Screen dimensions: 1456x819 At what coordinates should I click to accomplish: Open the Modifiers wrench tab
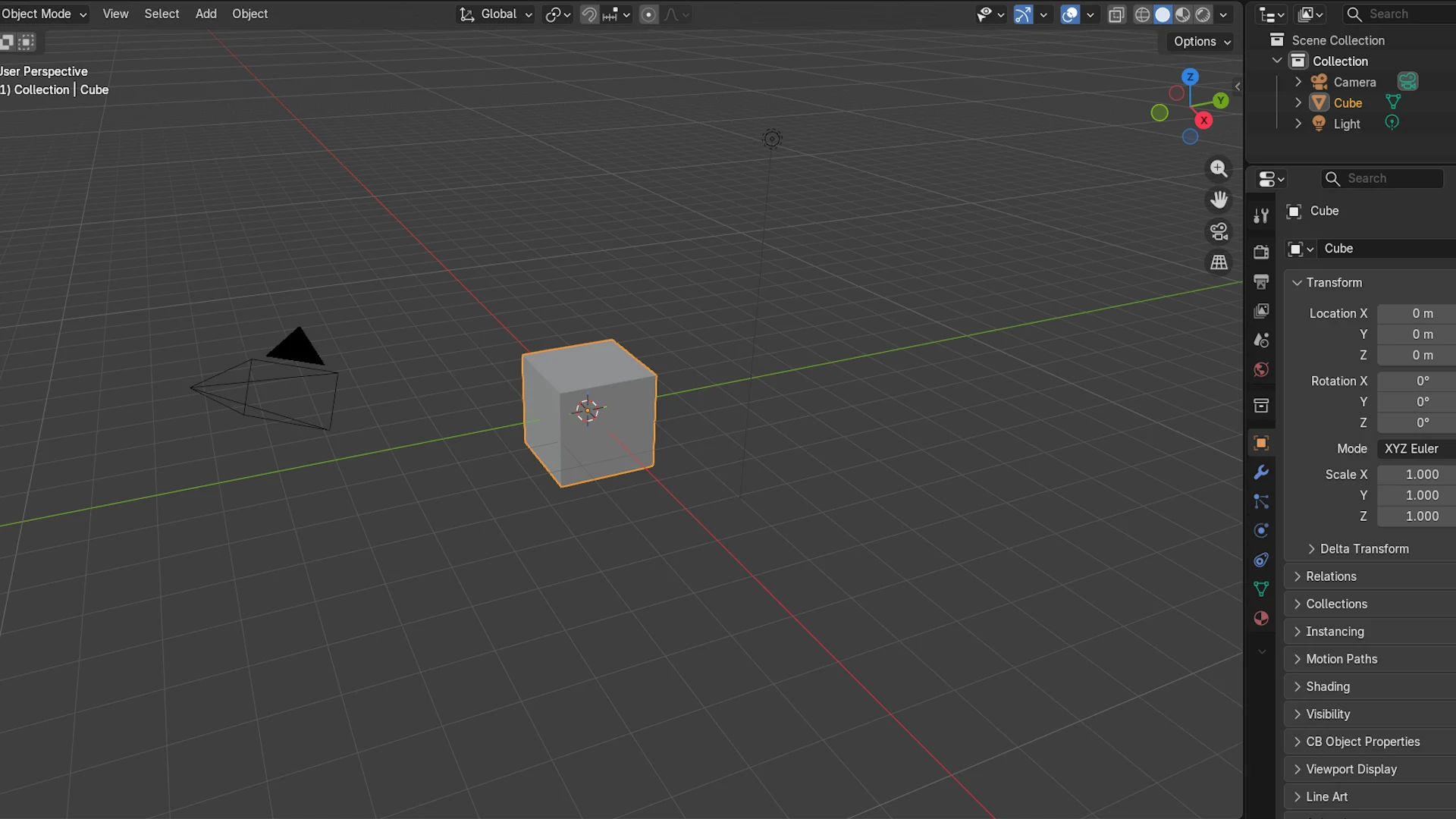[1261, 472]
